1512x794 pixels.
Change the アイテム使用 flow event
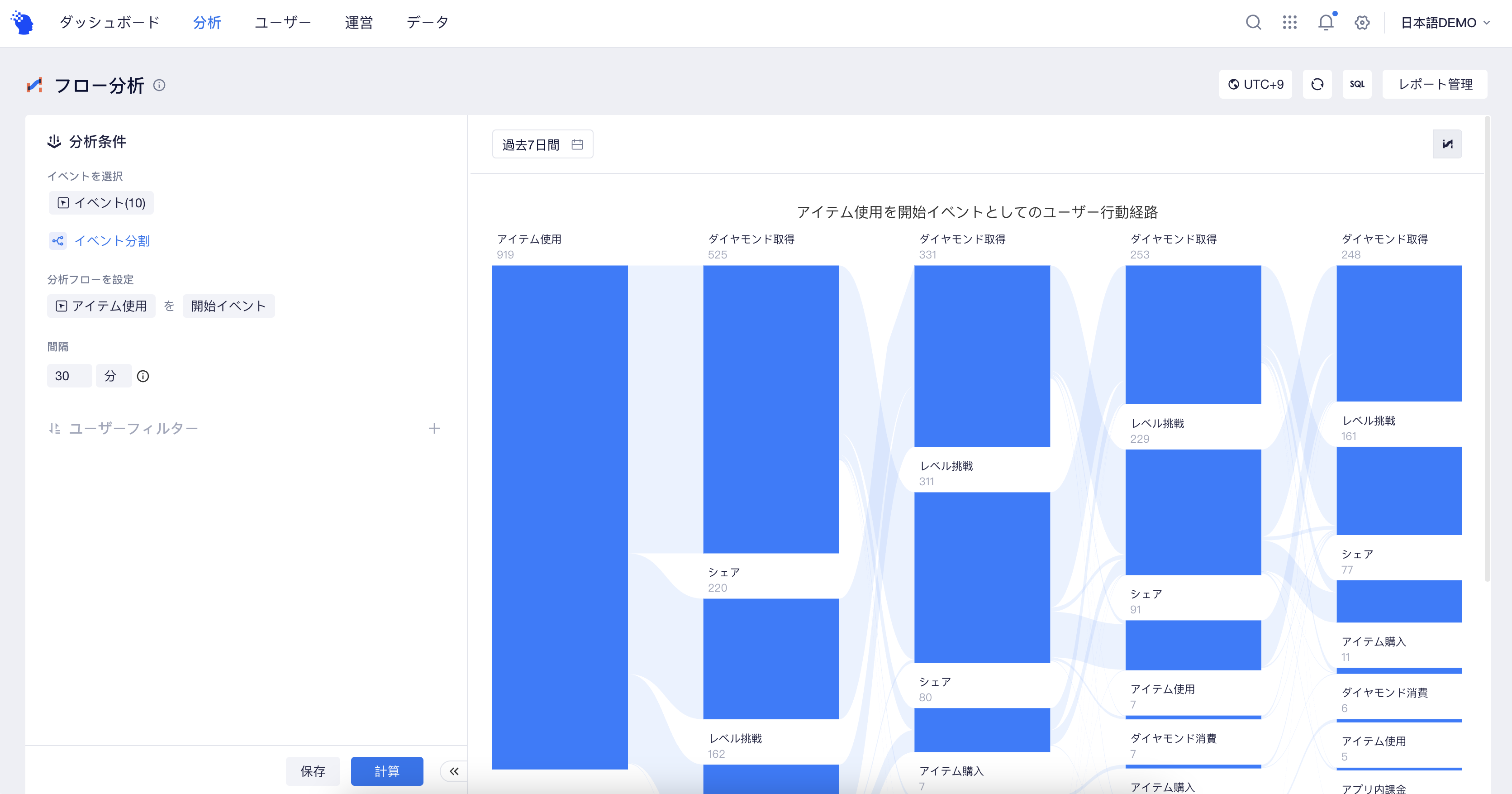coord(101,306)
